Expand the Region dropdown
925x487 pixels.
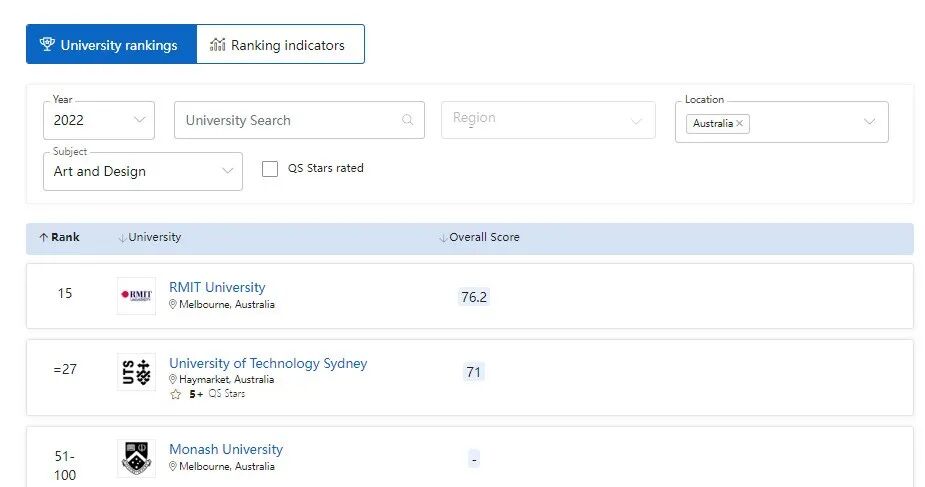click(x=548, y=120)
